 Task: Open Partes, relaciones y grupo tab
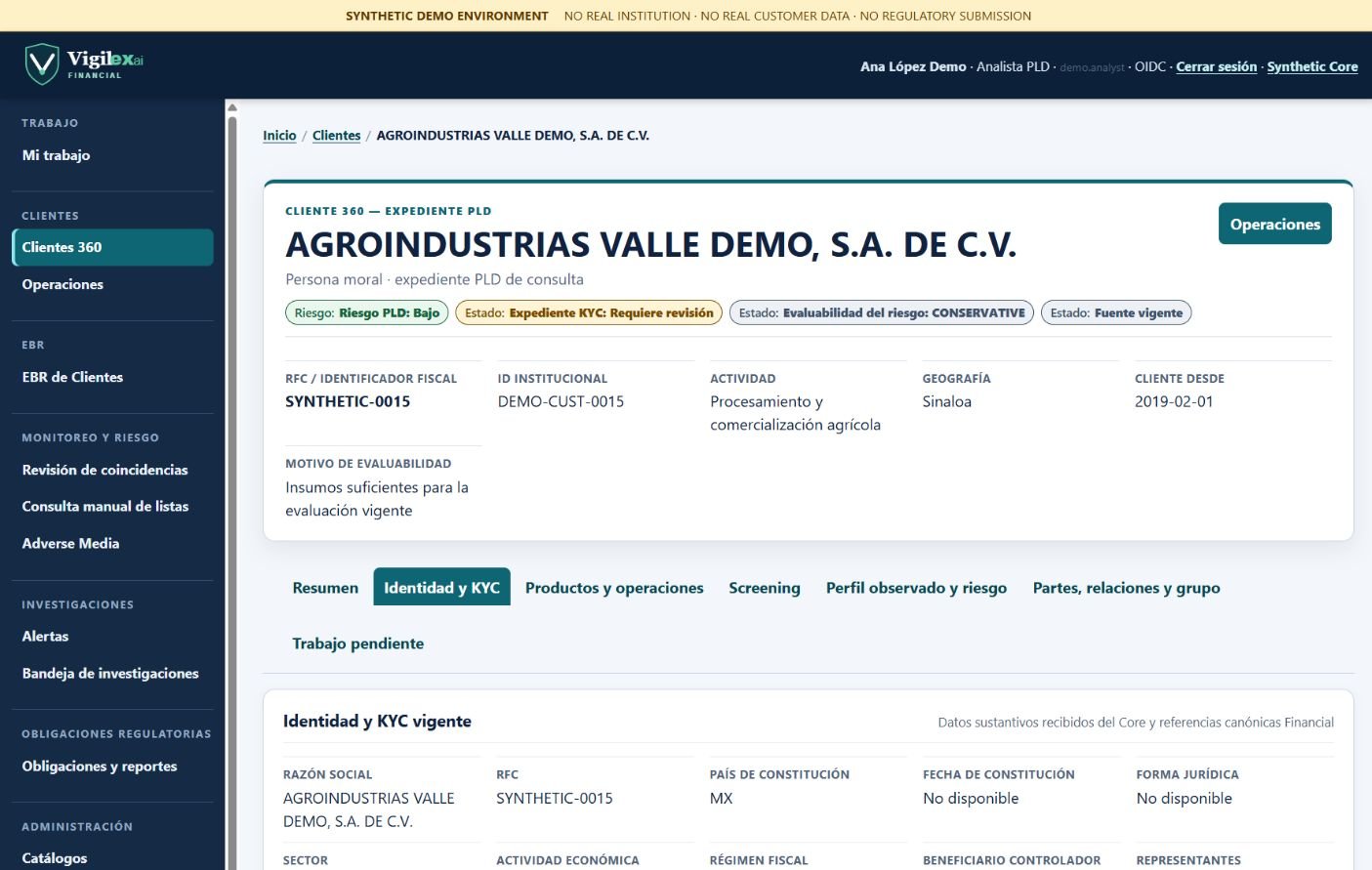(x=1127, y=588)
